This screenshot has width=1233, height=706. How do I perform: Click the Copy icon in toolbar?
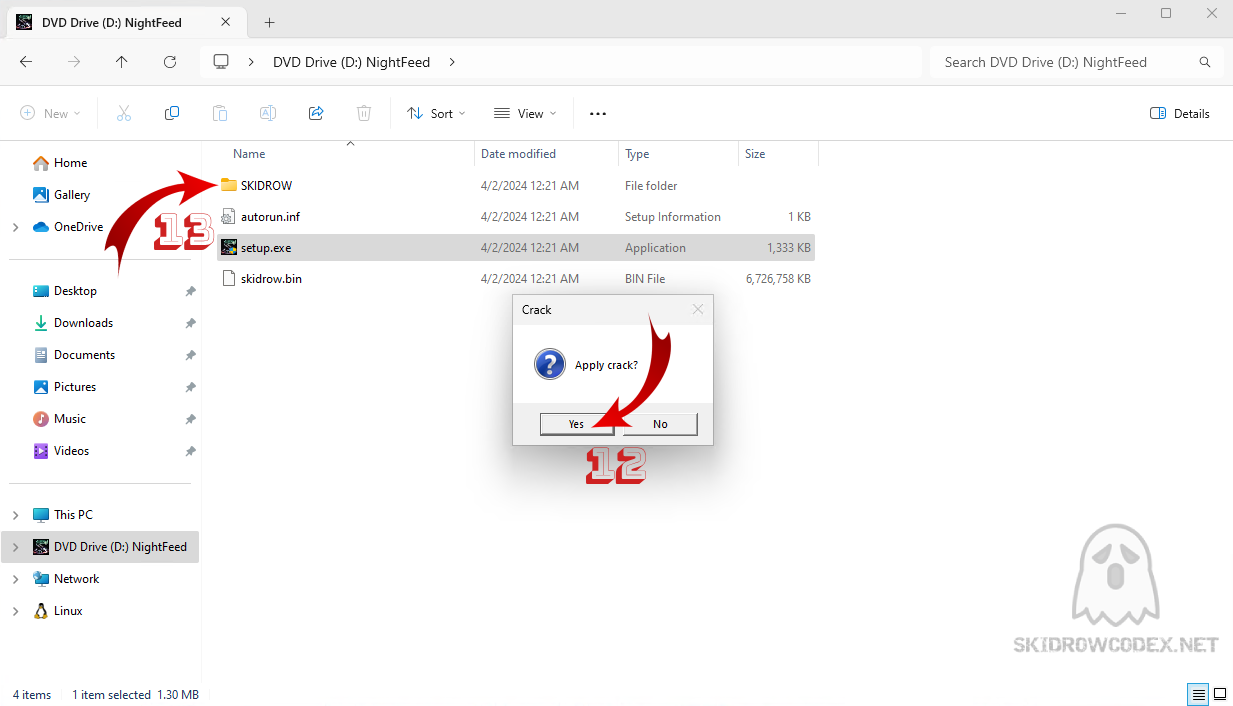[172, 113]
